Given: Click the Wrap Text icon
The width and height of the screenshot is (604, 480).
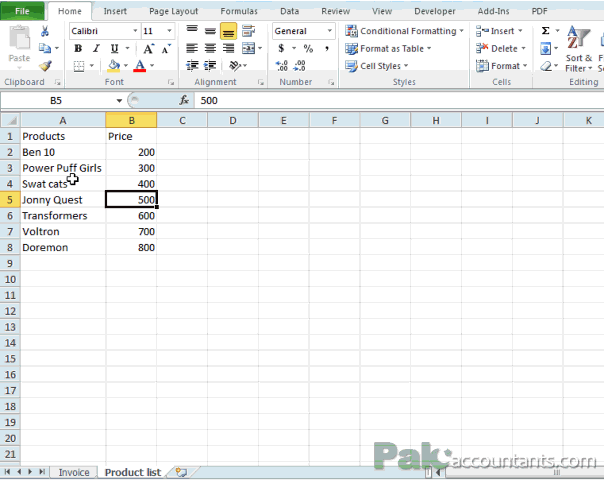Looking at the screenshot, I should (249, 31).
